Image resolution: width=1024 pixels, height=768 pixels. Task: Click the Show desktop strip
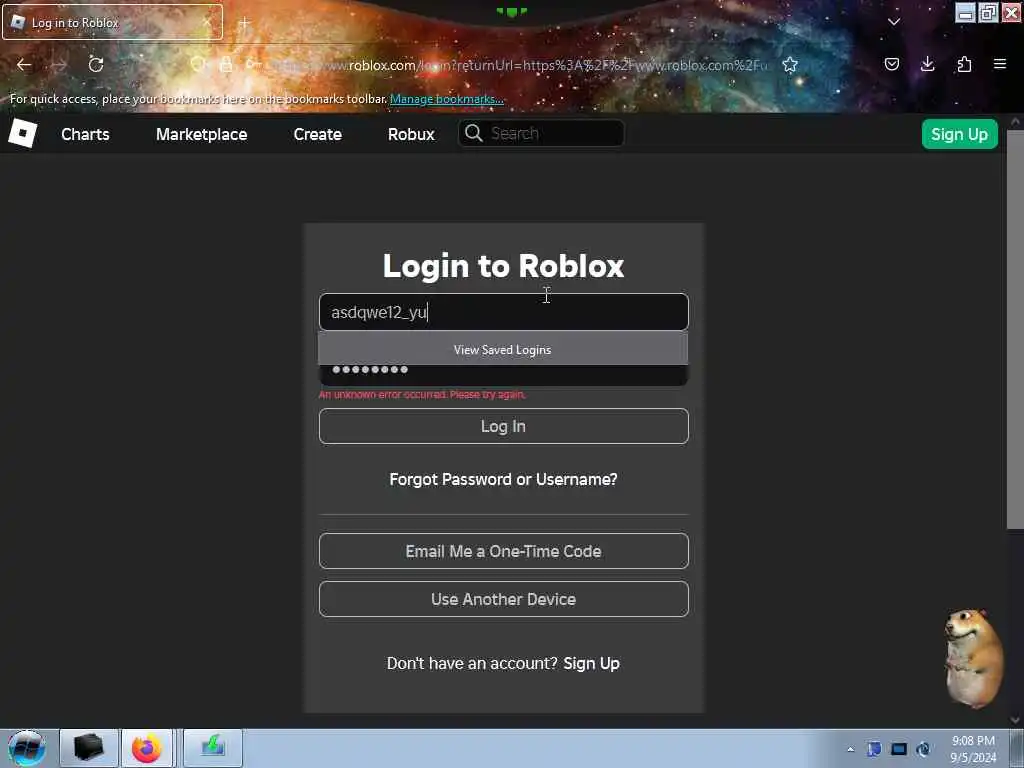click(x=1017, y=748)
